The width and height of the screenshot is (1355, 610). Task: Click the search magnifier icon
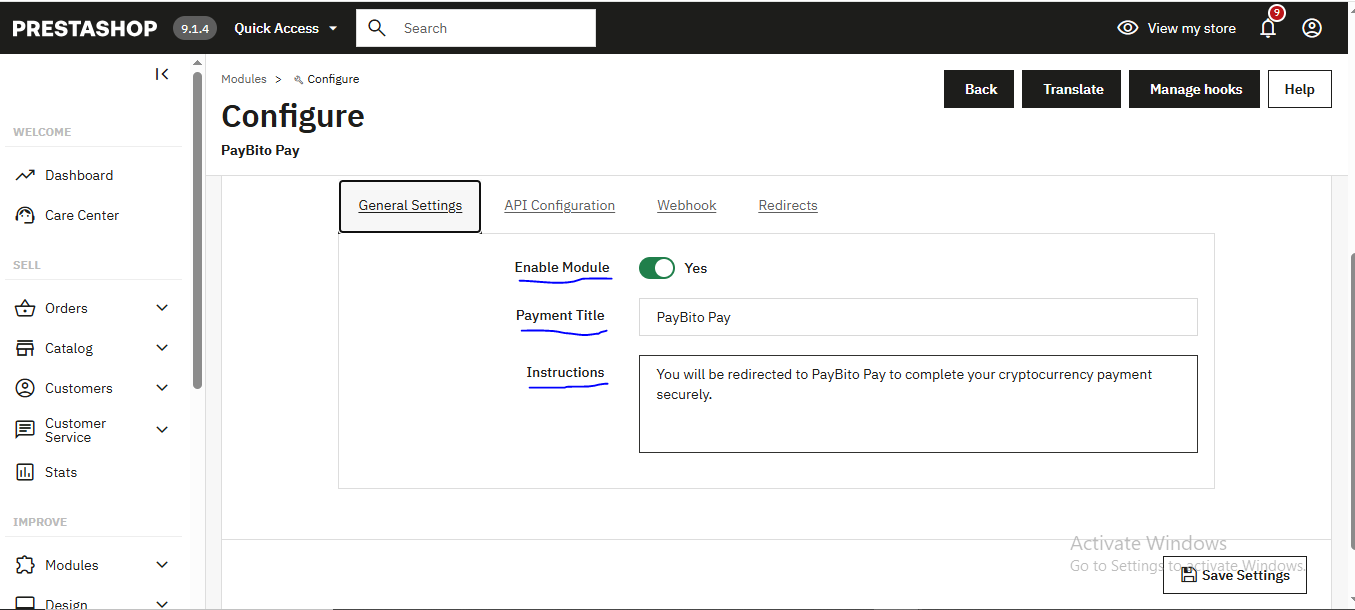click(x=377, y=28)
